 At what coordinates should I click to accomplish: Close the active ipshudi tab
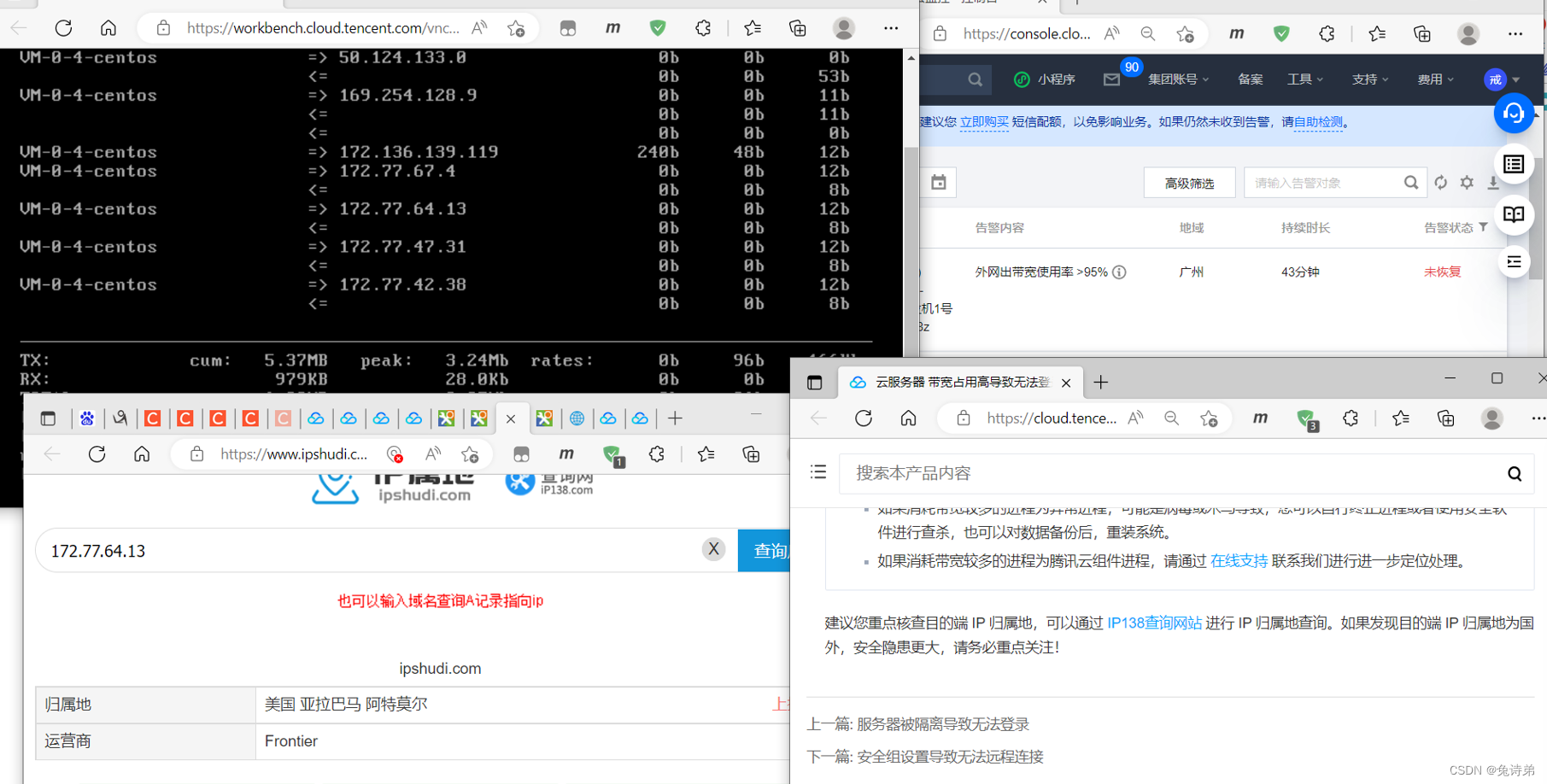tap(511, 418)
